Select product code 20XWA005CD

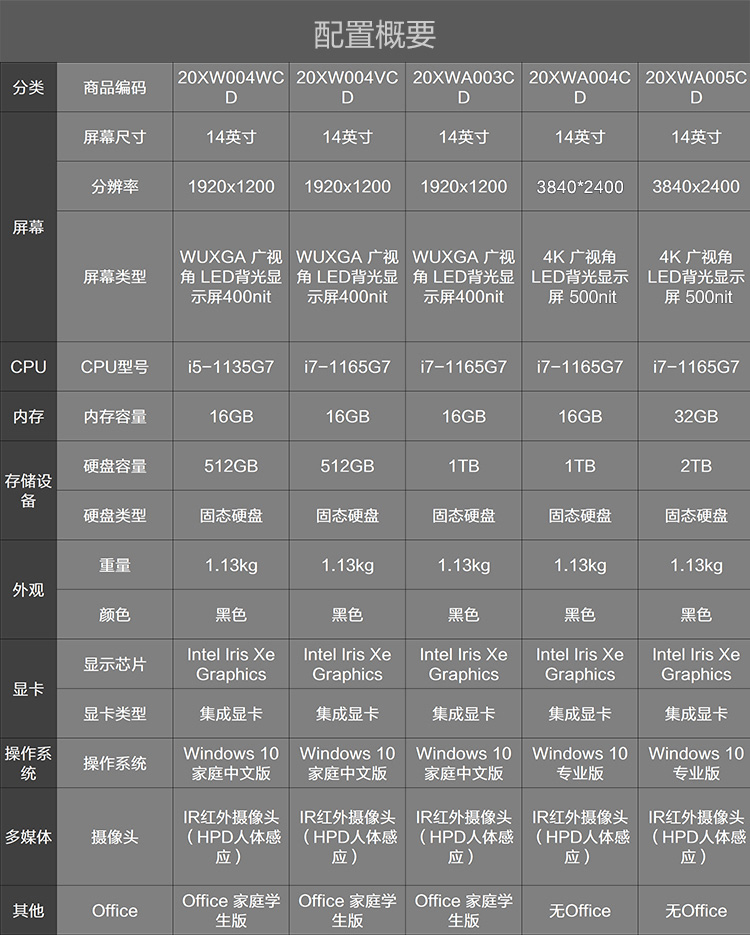click(x=695, y=87)
